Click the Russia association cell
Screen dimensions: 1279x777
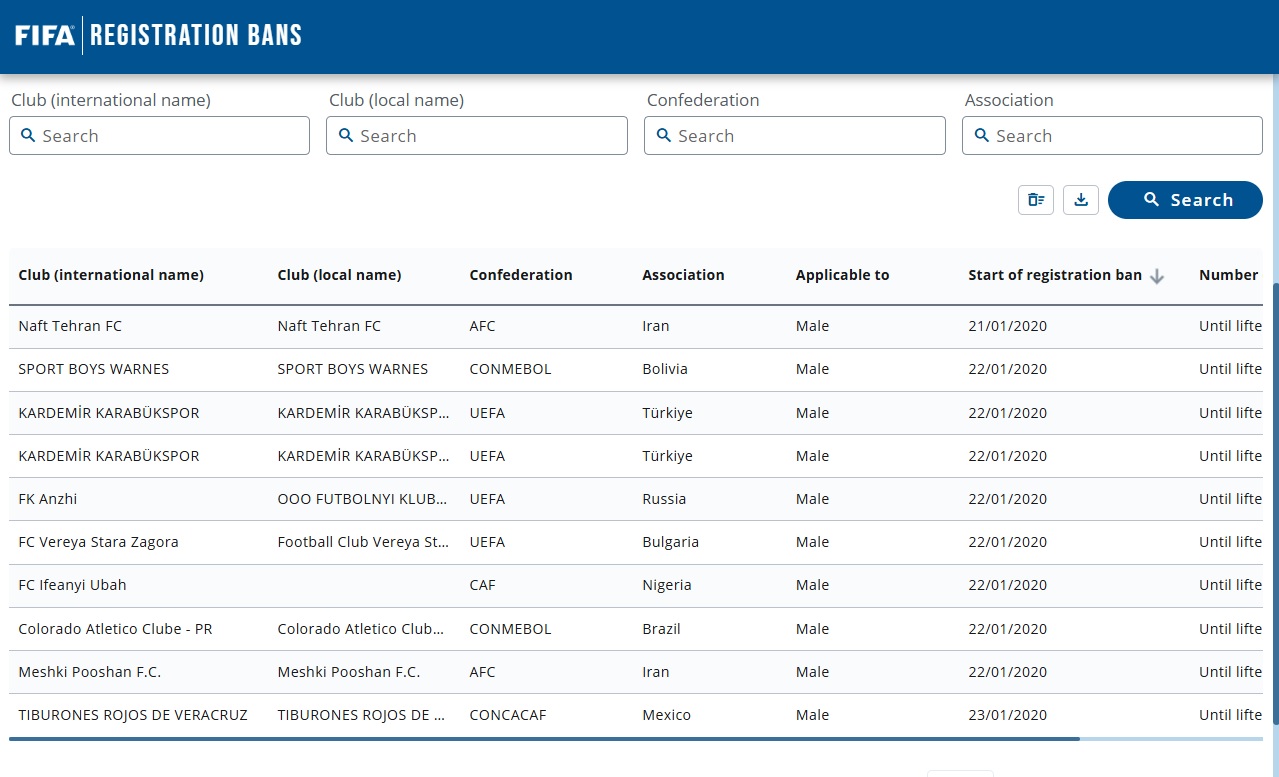pyautogui.click(x=664, y=499)
